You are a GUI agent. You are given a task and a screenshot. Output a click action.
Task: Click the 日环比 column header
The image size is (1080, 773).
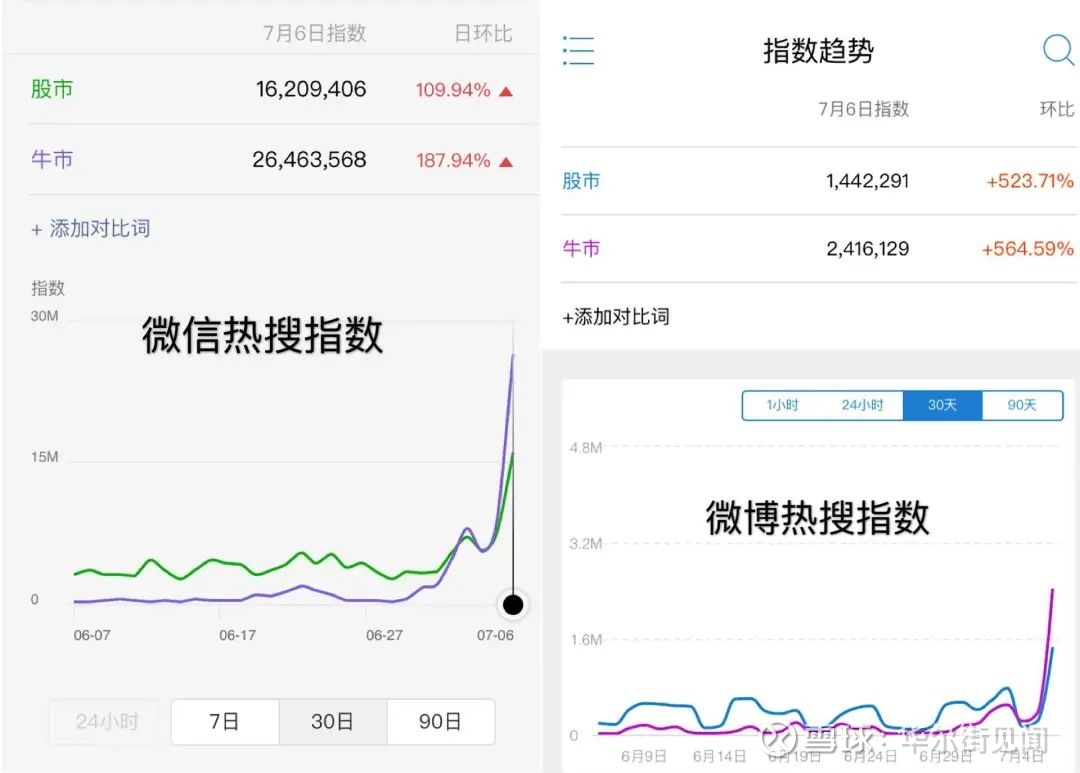pos(484,33)
